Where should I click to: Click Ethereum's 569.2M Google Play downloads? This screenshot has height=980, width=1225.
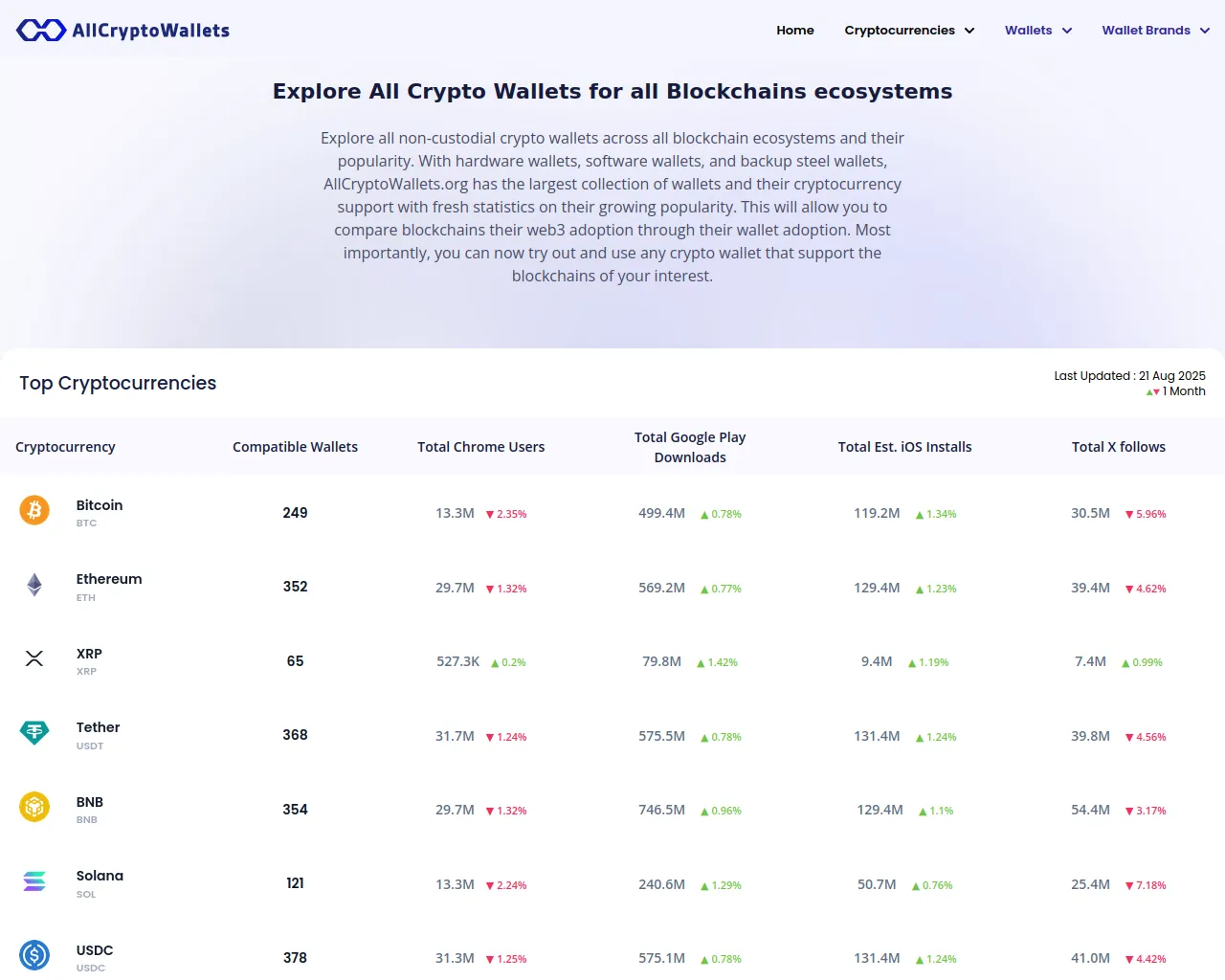661,588
